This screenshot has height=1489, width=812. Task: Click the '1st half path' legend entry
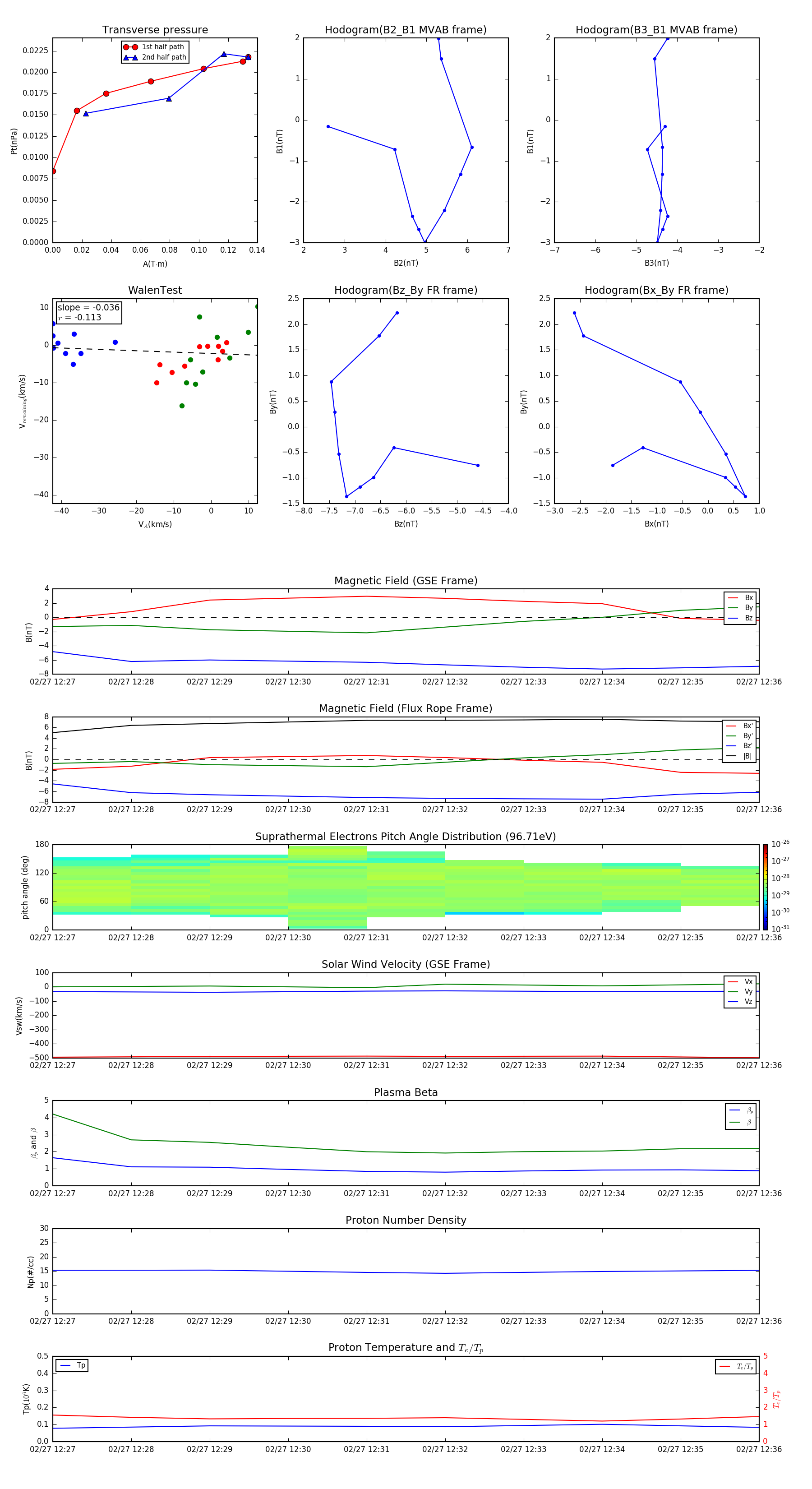154,47
